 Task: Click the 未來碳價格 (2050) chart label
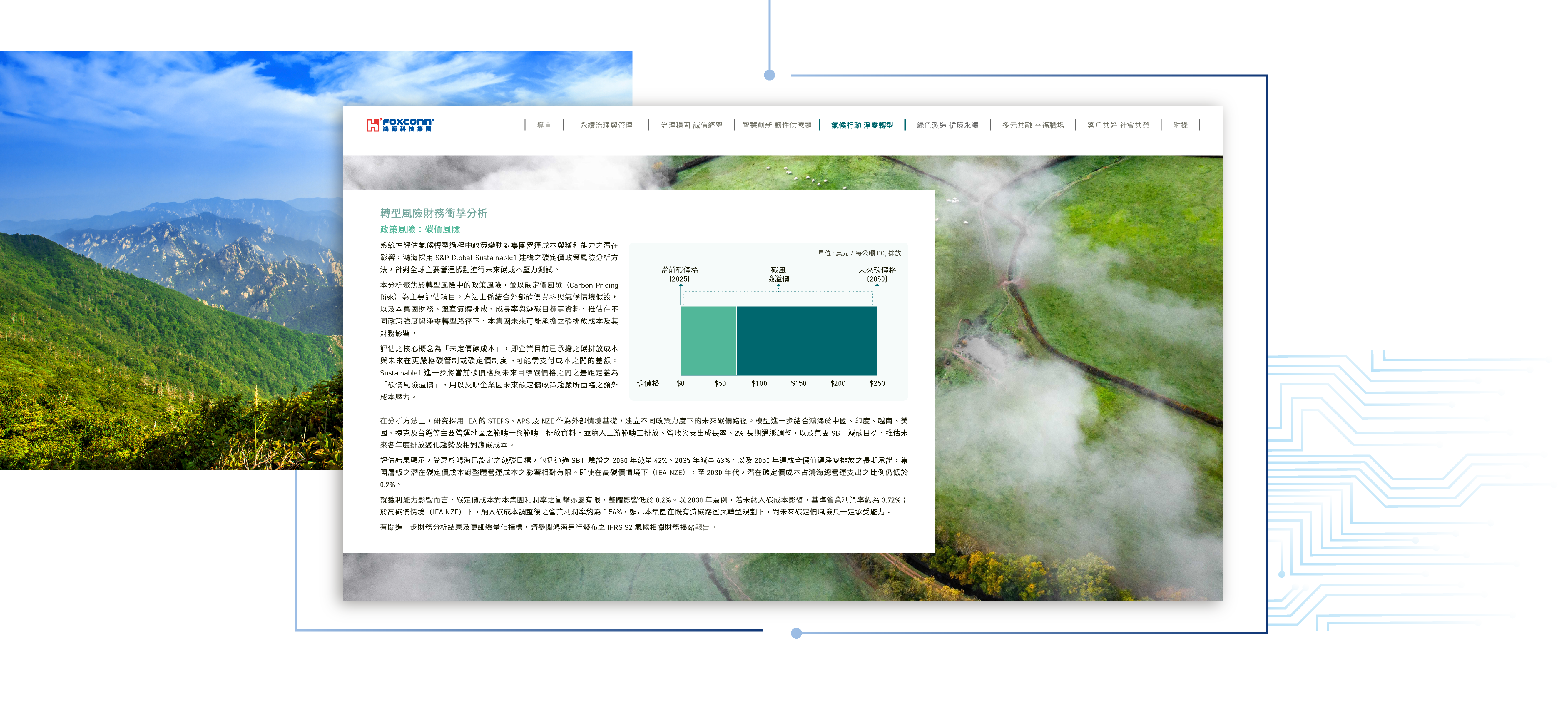(877, 275)
